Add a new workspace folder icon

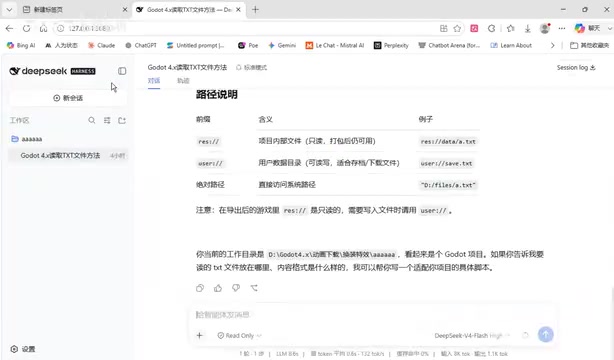click(x=122, y=120)
